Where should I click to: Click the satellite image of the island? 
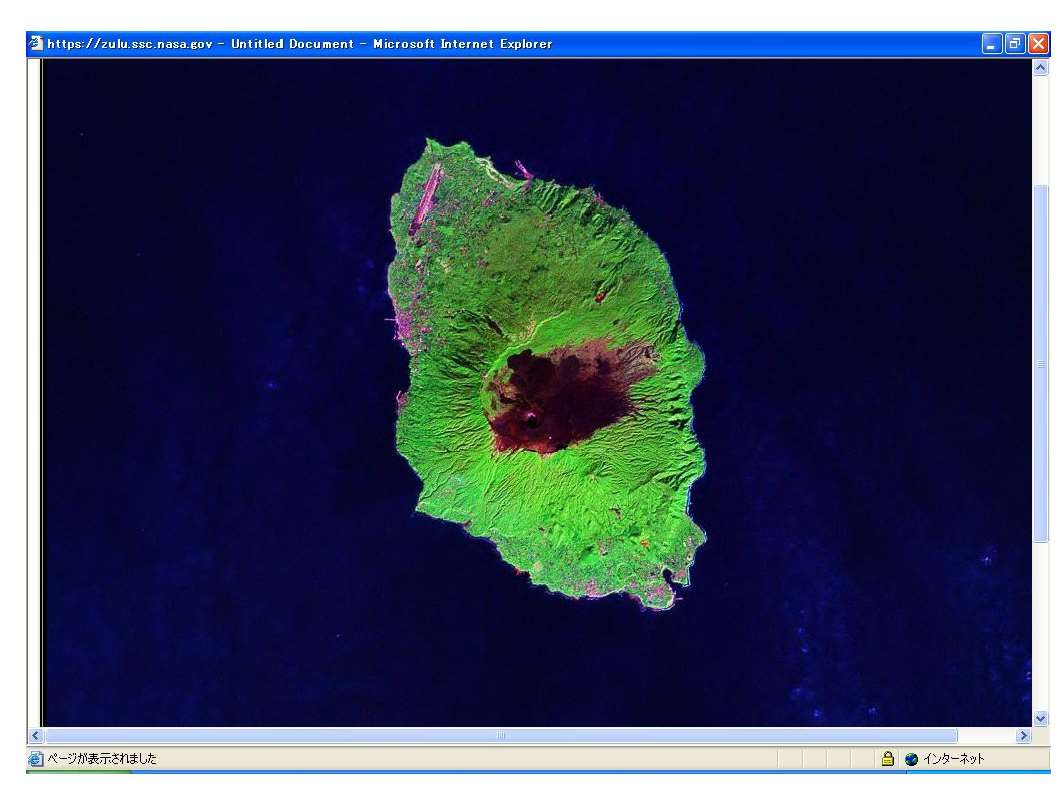pos(536,393)
